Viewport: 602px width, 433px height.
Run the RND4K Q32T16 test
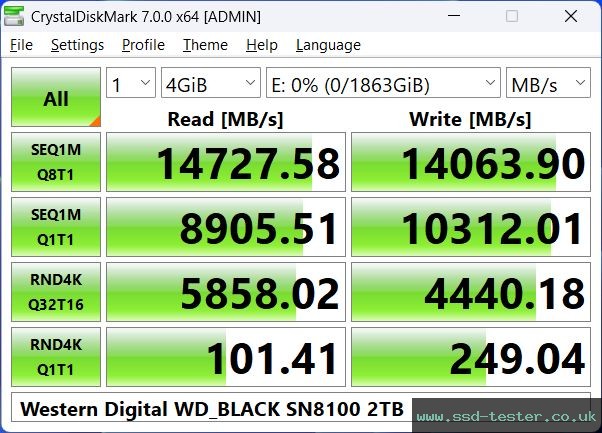tap(56, 292)
